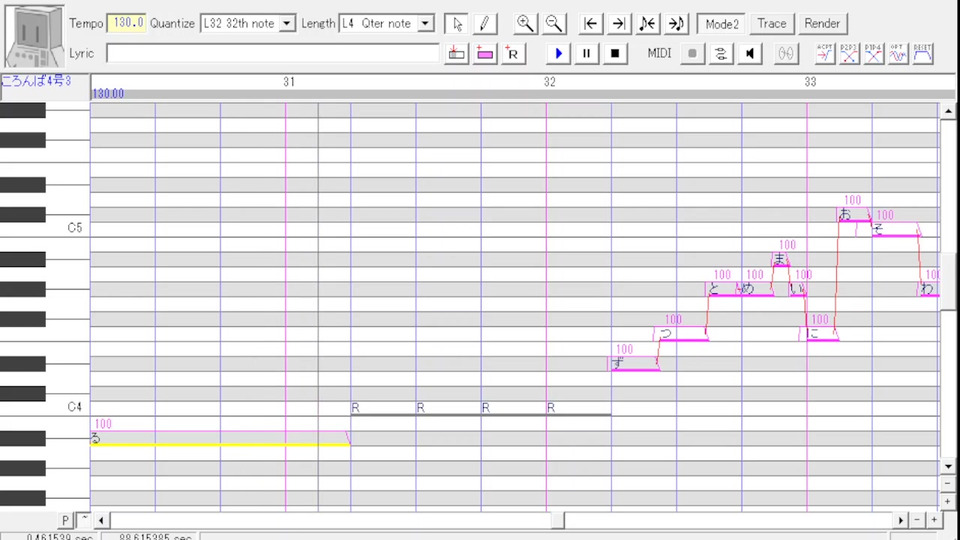Select the arrow selection tool
The image size is (960, 540).
[457, 24]
